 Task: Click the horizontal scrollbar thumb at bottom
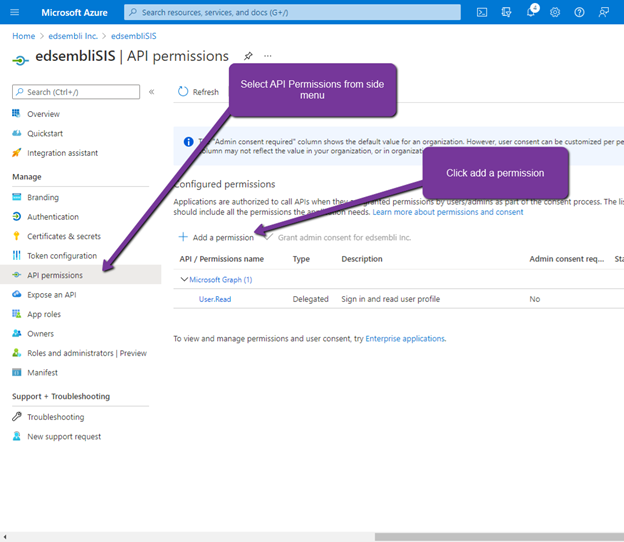(499, 537)
